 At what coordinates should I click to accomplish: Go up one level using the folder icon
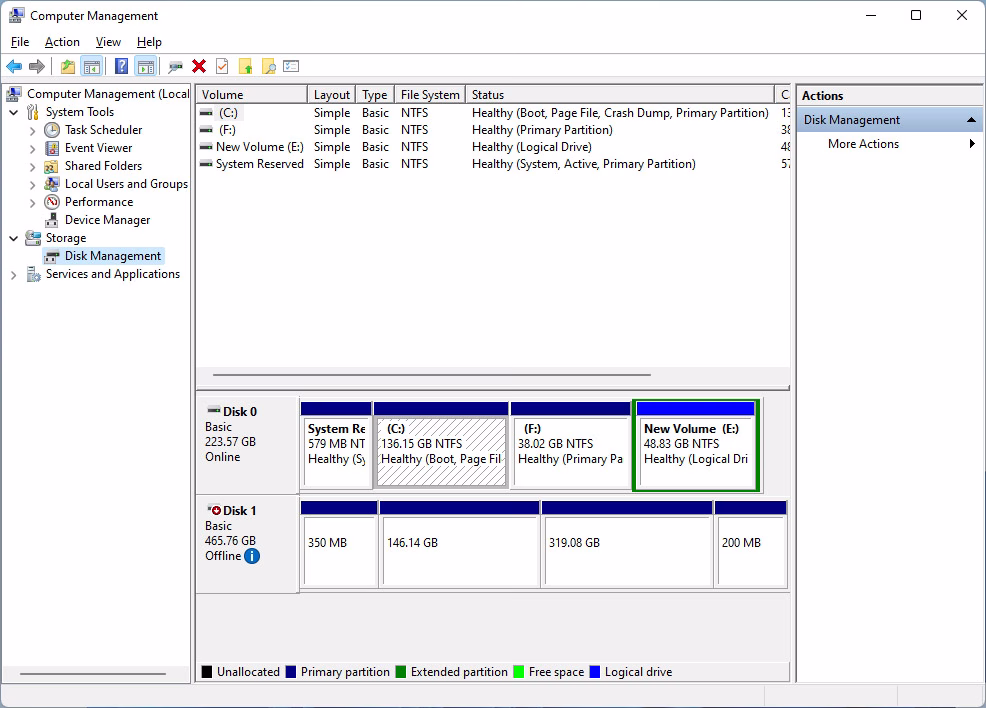[67, 66]
